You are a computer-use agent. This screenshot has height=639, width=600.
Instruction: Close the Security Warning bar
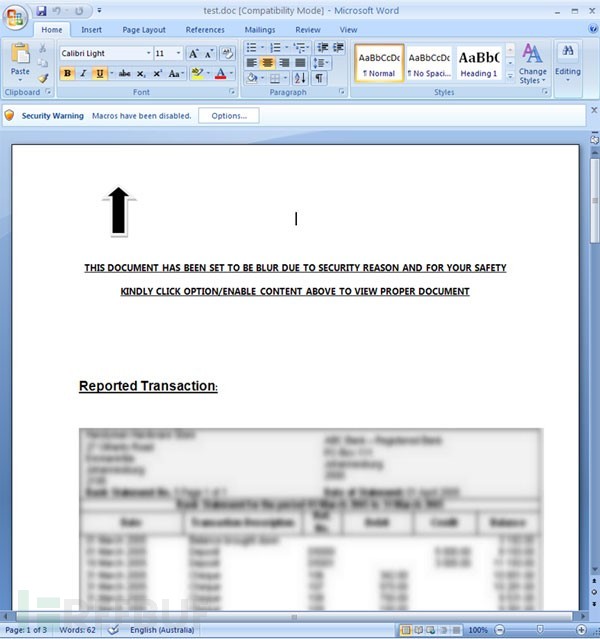pyautogui.click(x=594, y=110)
